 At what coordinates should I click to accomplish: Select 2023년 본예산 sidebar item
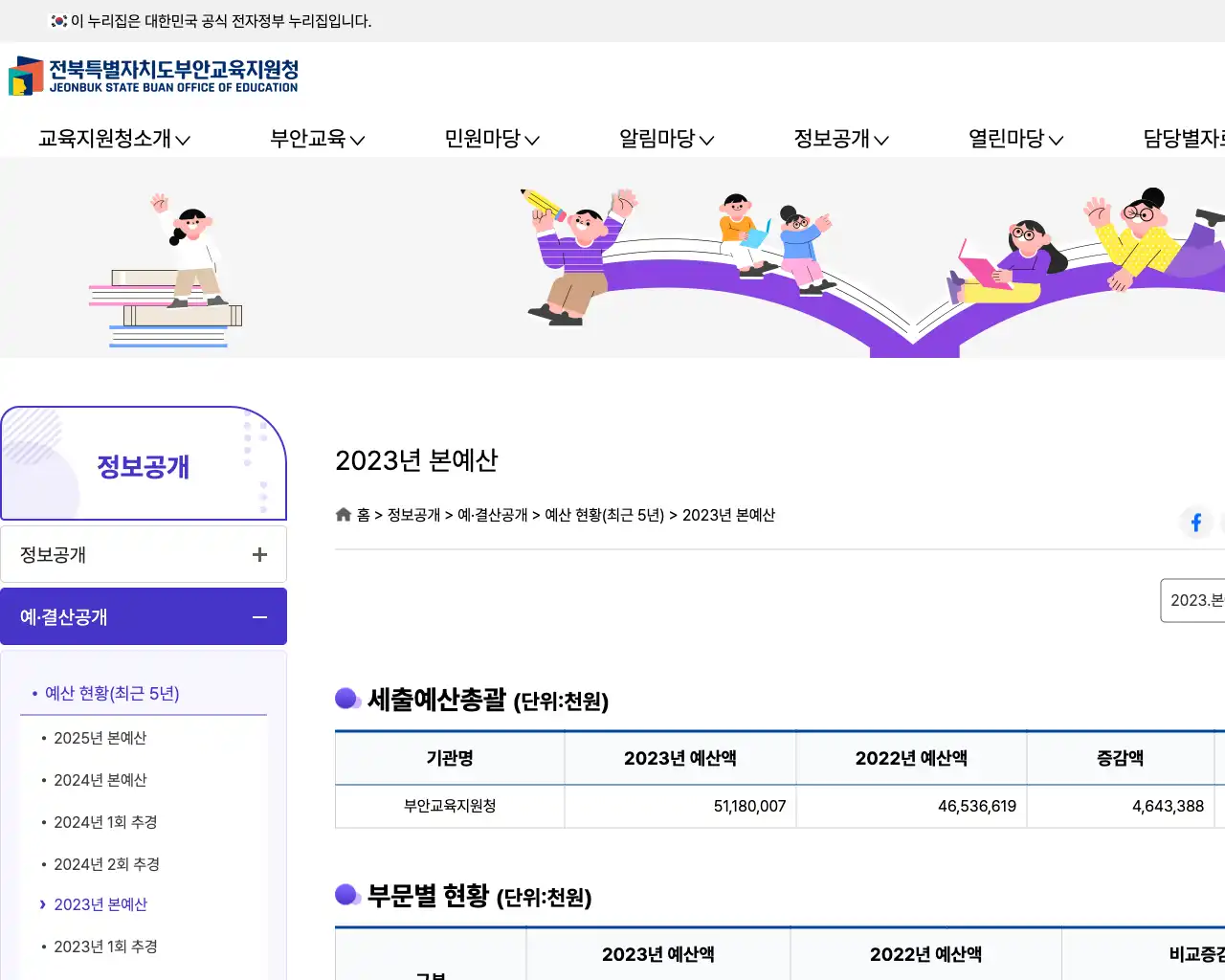coord(100,904)
